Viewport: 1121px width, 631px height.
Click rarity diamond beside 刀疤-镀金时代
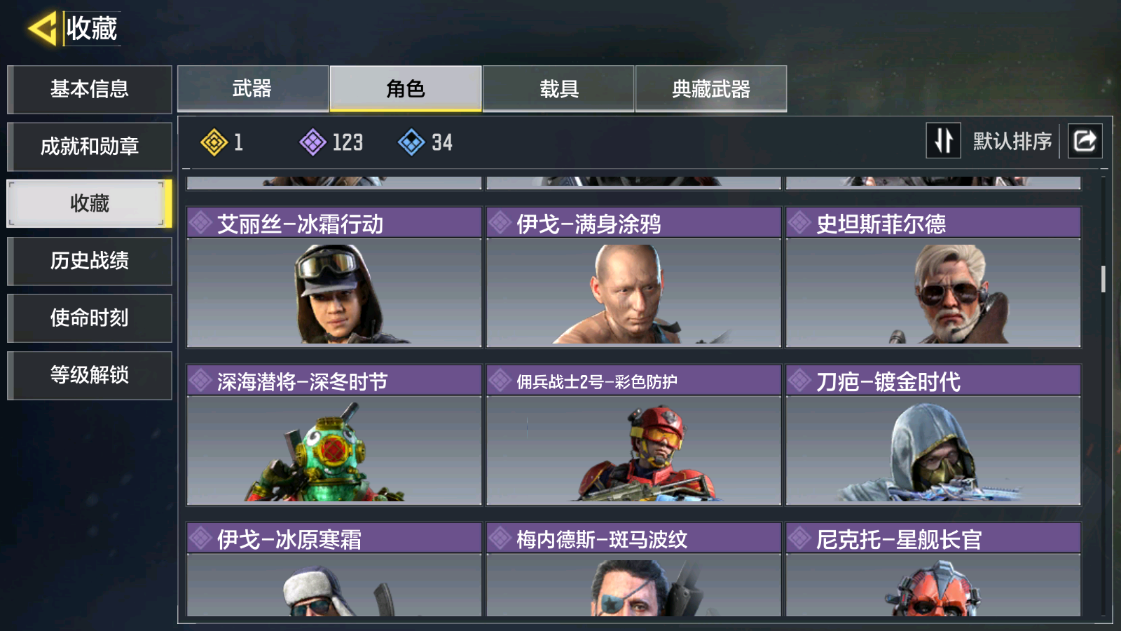coord(800,381)
